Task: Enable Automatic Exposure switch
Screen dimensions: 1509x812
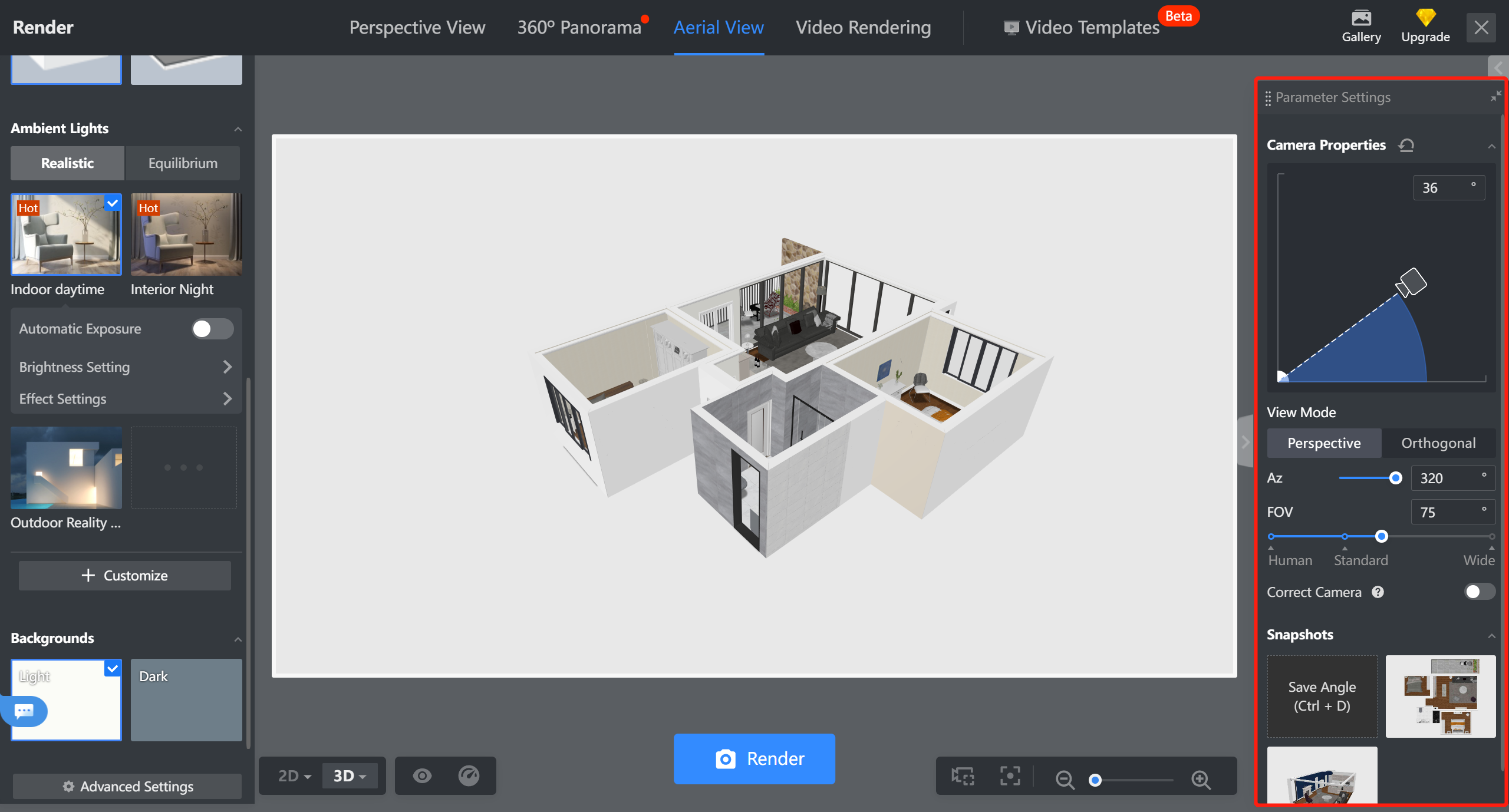Action: pyautogui.click(x=212, y=329)
